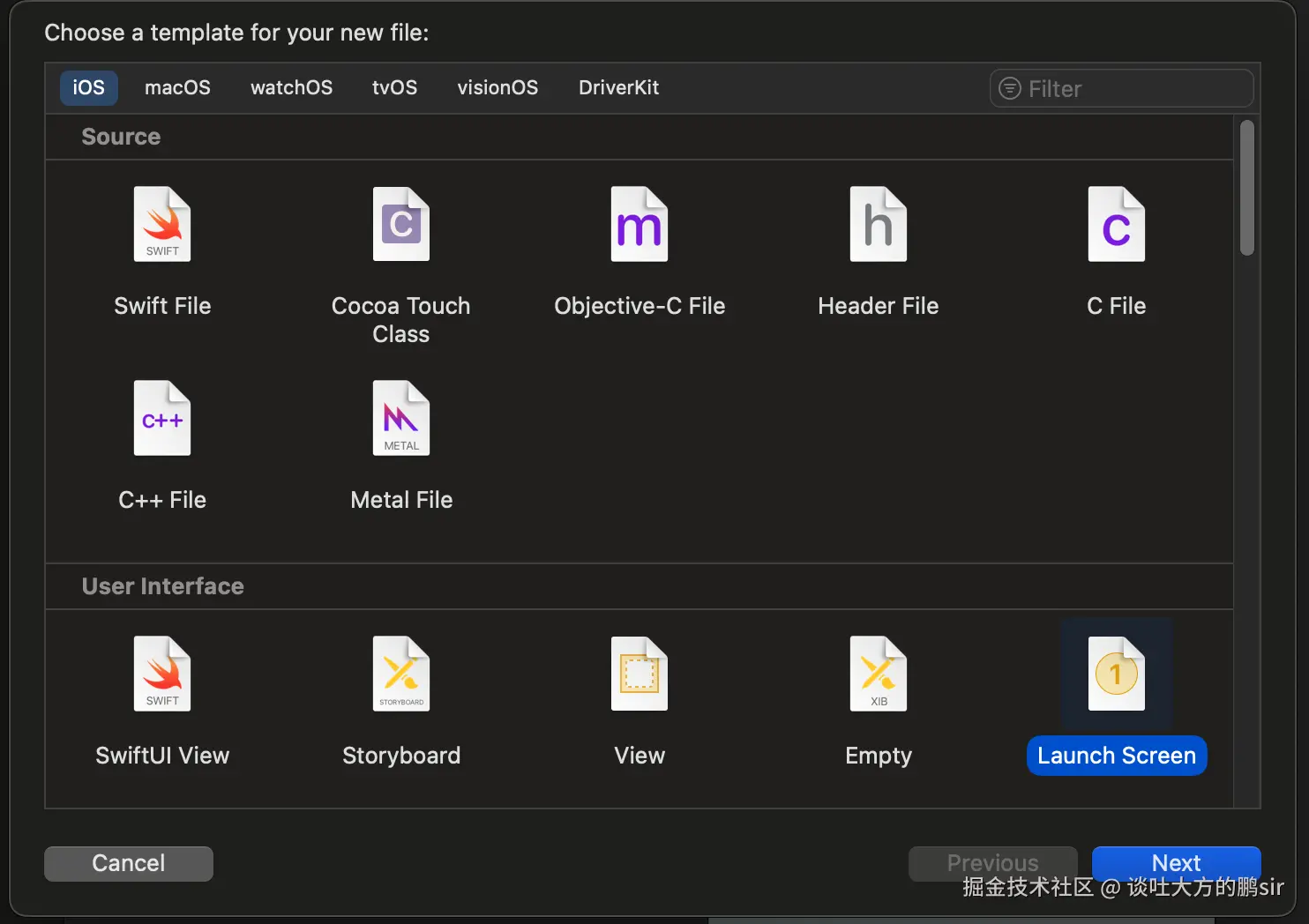Select the Metal File template icon
Viewport: 1309px width, 924px height.
(x=400, y=418)
